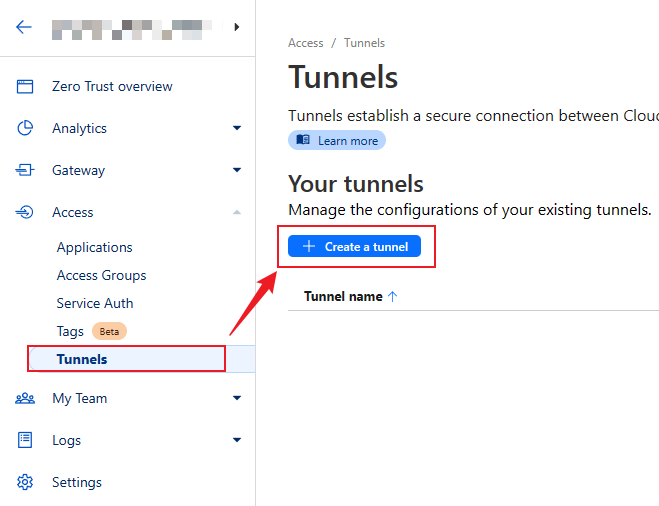Screen dimensions: 659x506
Task: Expand the Analytics dropdown arrow
Action: [x=237, y=129]
